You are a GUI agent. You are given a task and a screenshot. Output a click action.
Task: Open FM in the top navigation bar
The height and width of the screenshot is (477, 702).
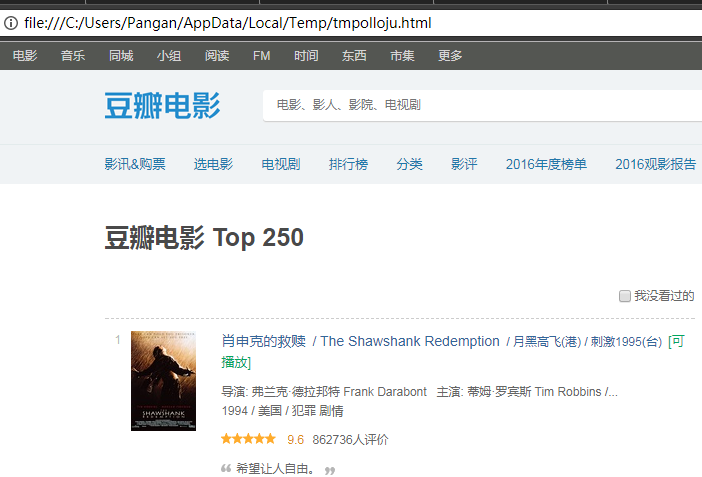261,56
